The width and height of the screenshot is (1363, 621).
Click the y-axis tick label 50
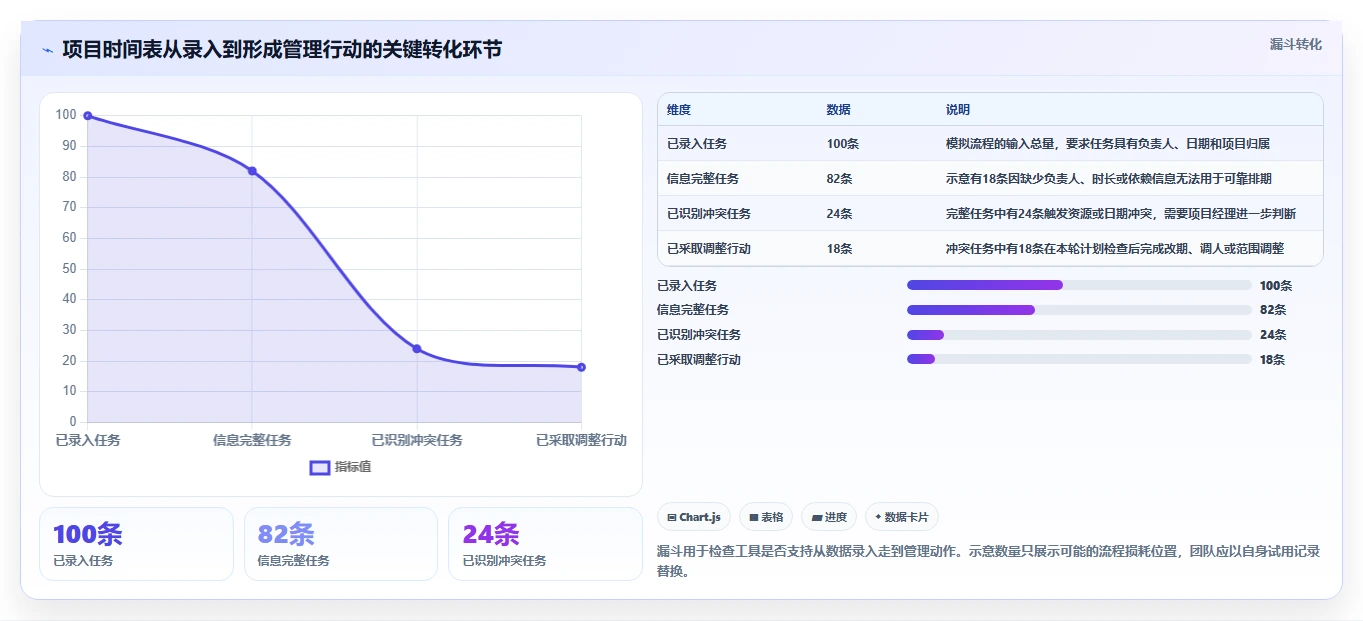(x=69, y=268)
